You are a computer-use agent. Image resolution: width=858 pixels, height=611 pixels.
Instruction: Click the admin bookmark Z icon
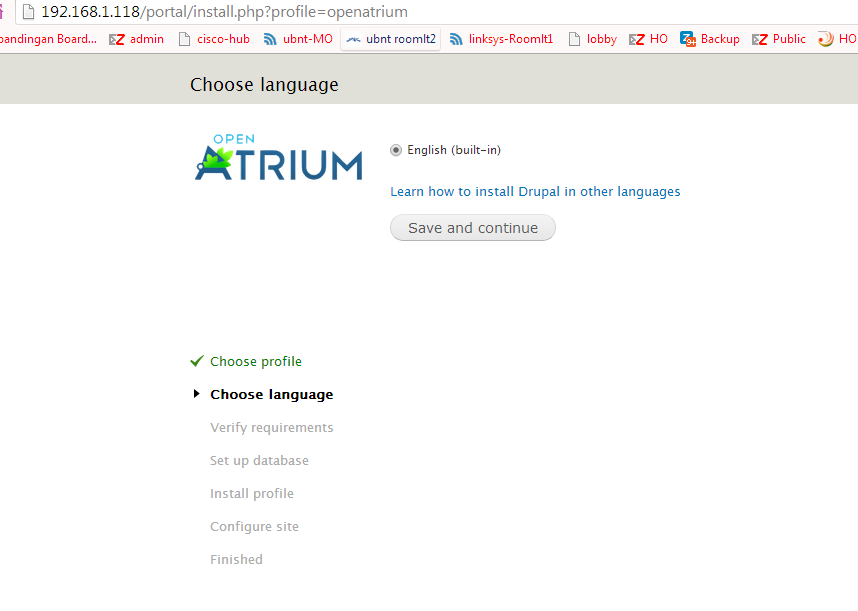(x=117, y=39)
